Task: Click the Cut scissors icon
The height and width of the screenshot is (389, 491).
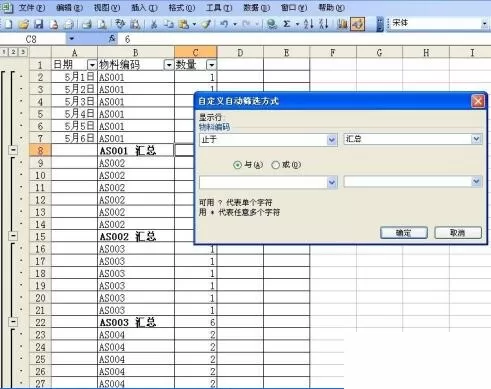Action: (154, 24)
